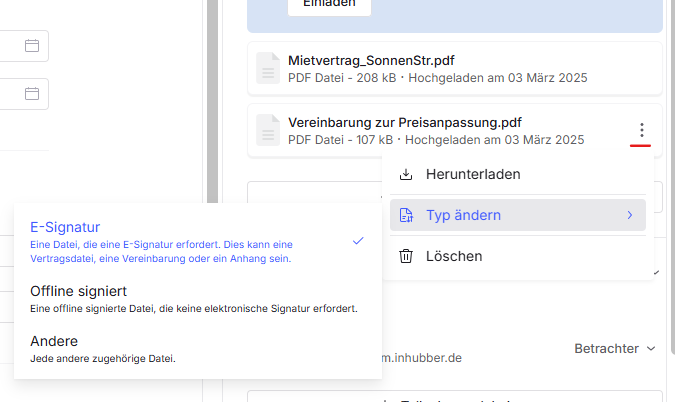Click the download icon beside Herunterladen
The width and height of the screenshot is (675, 402).
[x=406, y=174]
